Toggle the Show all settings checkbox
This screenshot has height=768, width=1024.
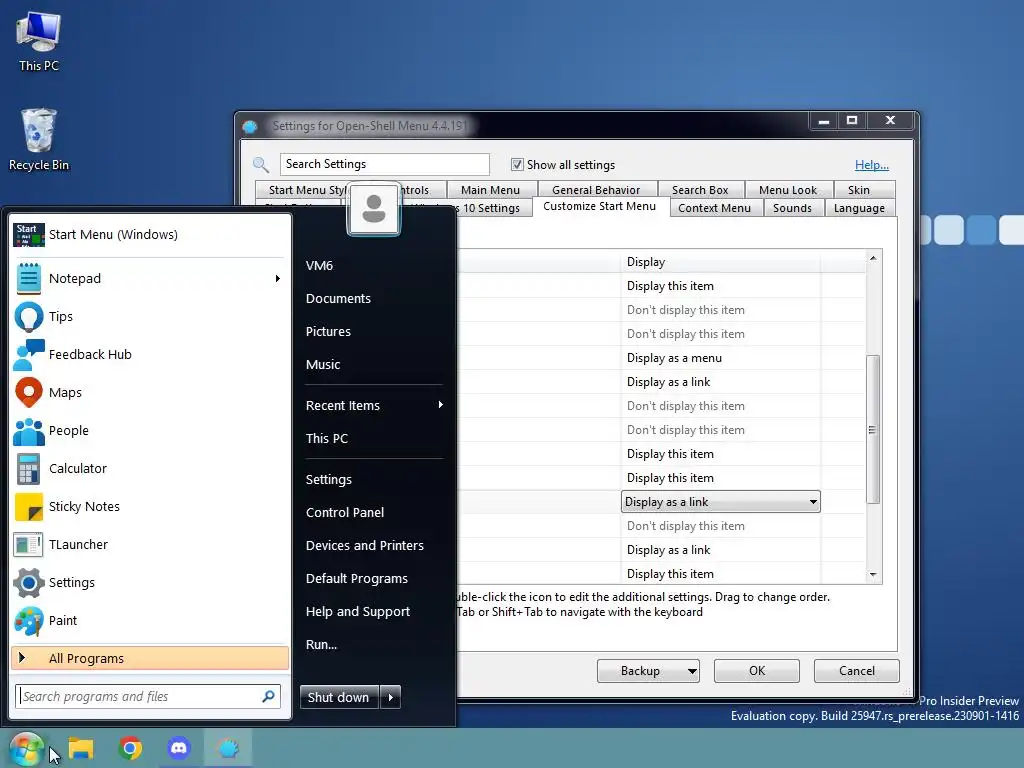point(517,165)
